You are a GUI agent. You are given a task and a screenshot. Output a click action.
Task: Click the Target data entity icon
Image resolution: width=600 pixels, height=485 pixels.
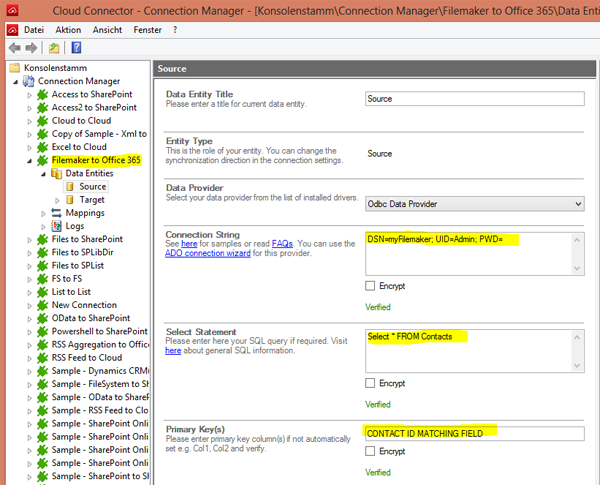pyautogui.click(x=69, y=199)
